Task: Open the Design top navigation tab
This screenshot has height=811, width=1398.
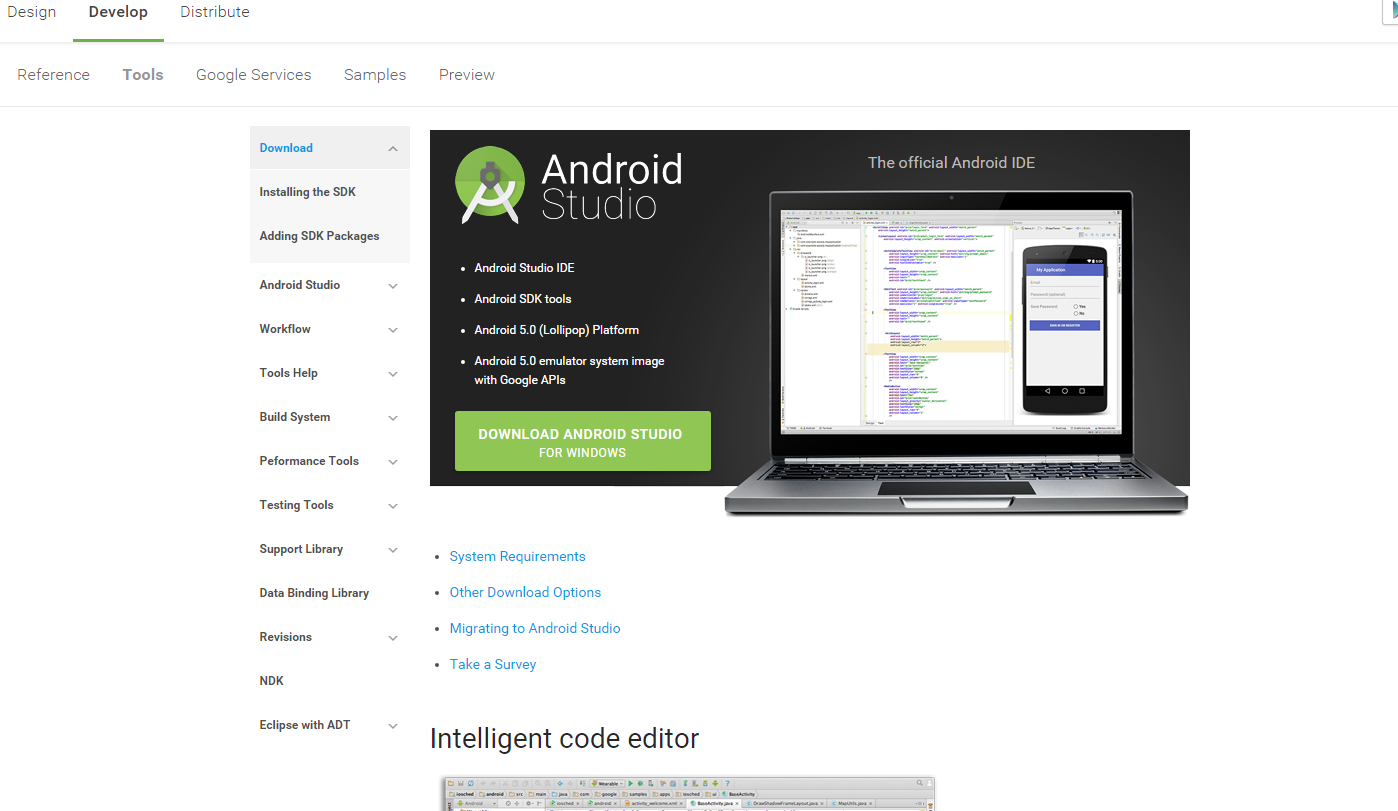Action: pos(31,12)
